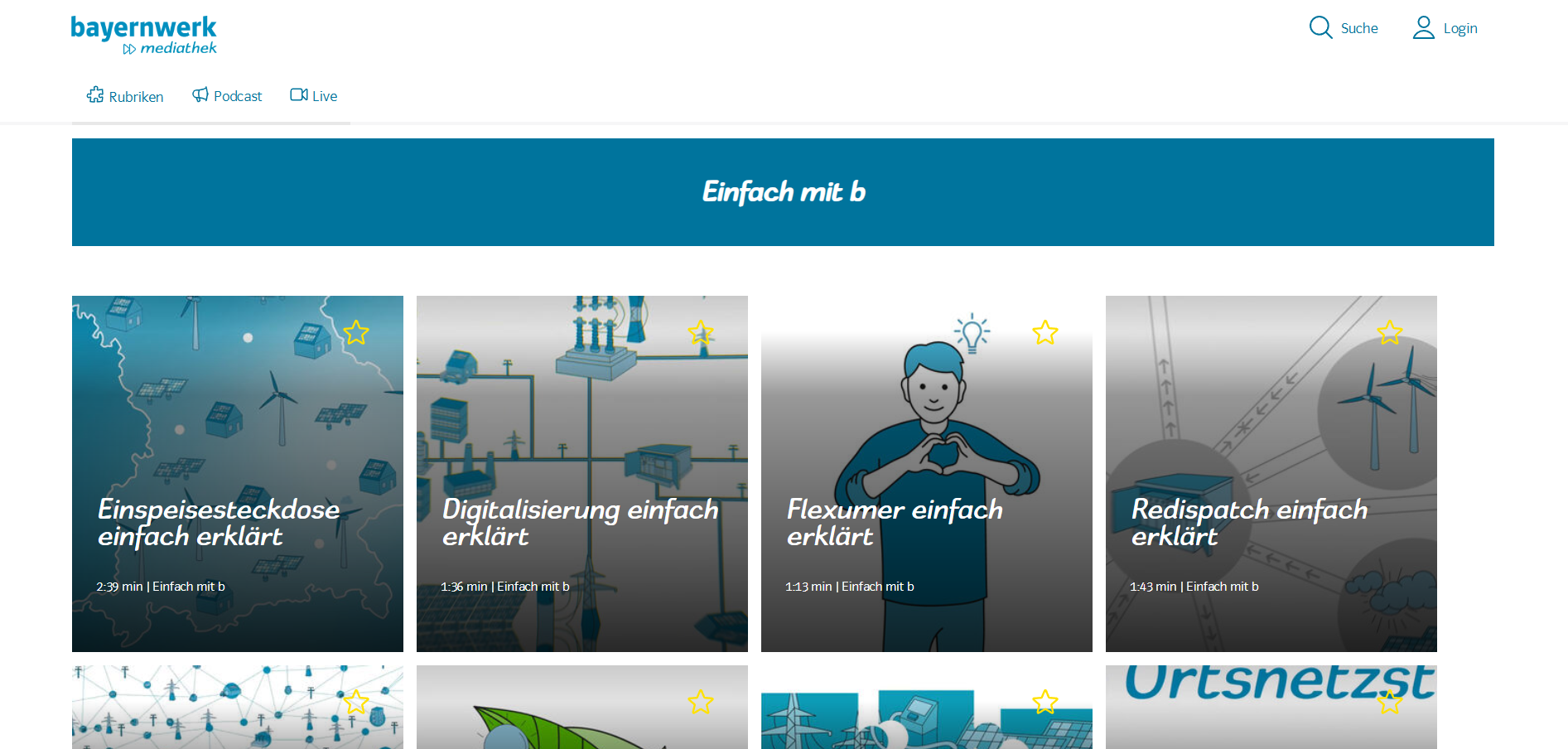Go to the Live section
The height and width of the screenshot is (749, 1568).
tap(314, 96)
